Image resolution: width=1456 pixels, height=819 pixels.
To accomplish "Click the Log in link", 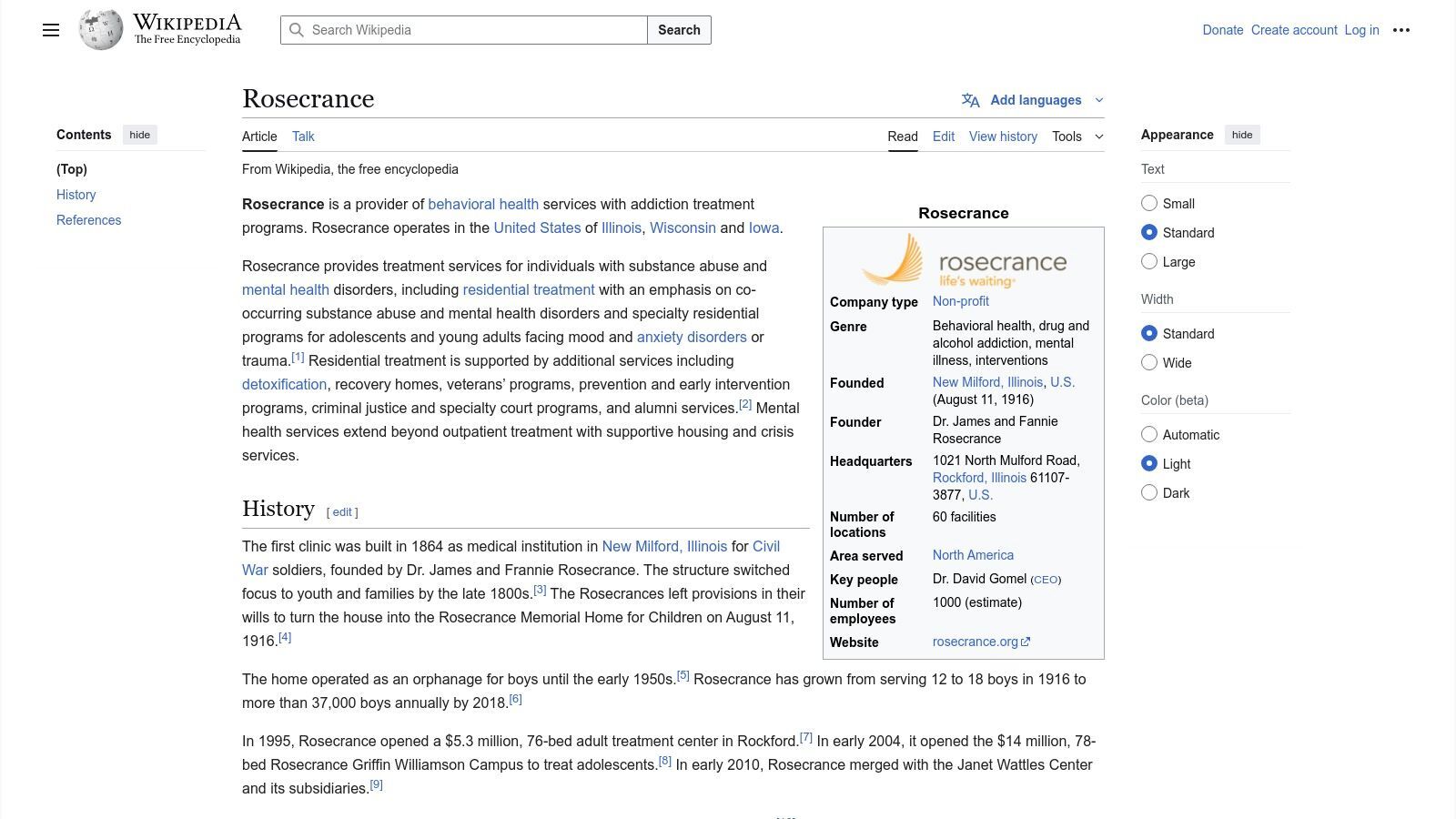I will [x=1361, y=30].
